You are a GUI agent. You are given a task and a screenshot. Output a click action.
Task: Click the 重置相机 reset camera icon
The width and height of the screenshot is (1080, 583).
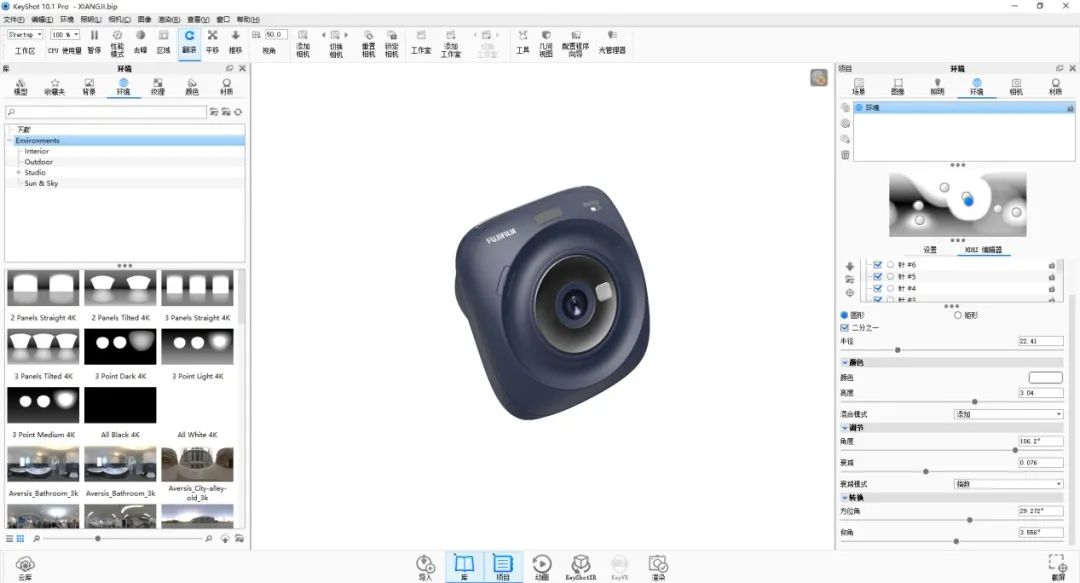(368, 36)
